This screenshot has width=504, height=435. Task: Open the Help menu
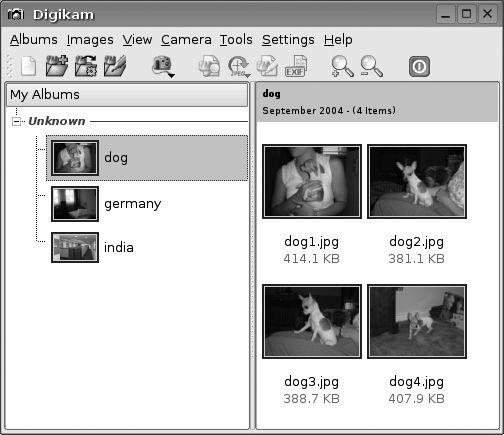338,40
